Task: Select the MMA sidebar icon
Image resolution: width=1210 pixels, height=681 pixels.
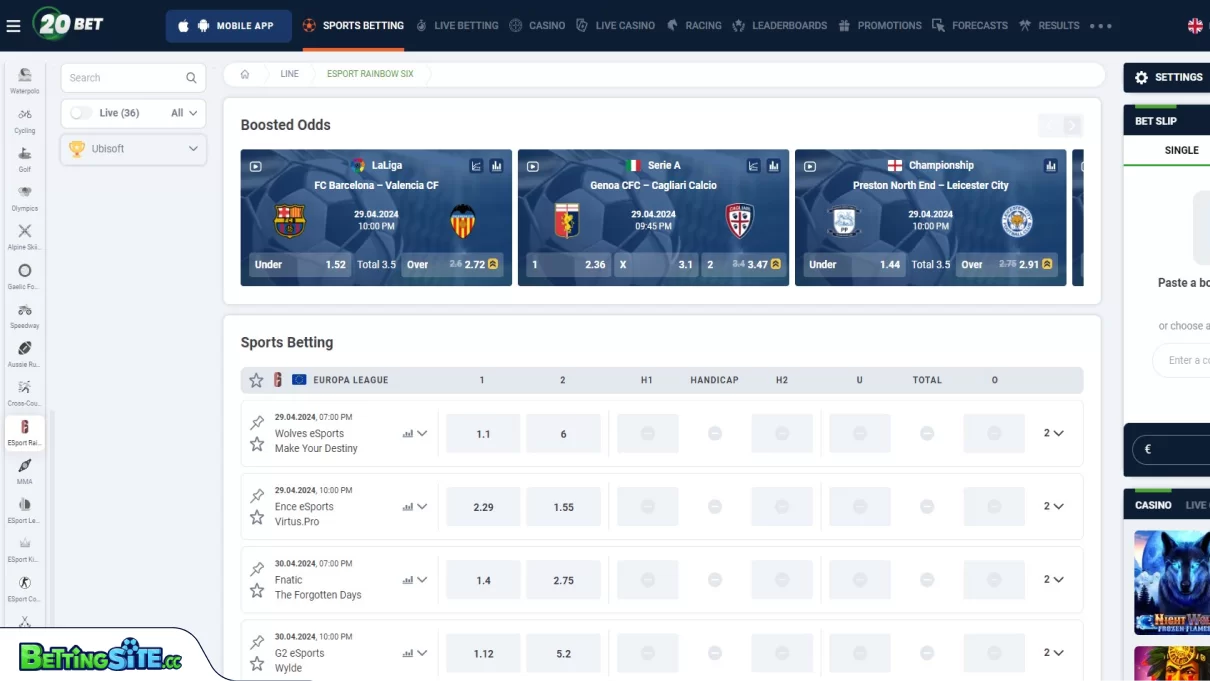Action: [x=23, y=469]
